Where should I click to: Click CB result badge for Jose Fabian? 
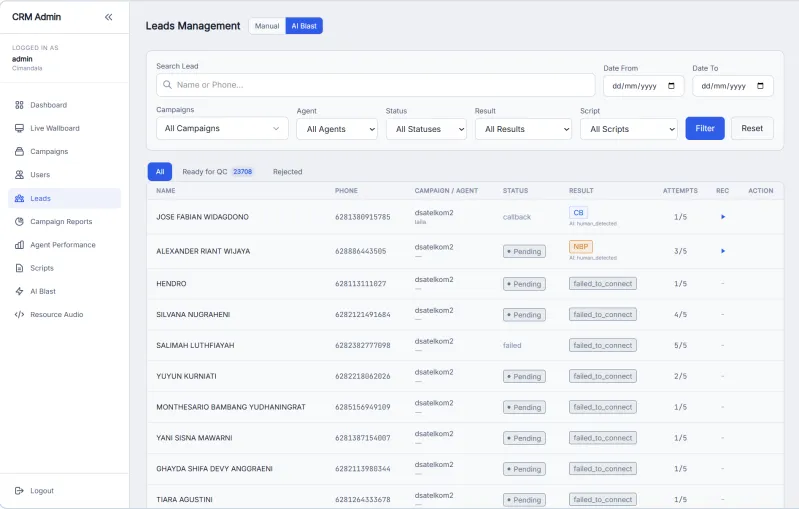click(578, 212)
